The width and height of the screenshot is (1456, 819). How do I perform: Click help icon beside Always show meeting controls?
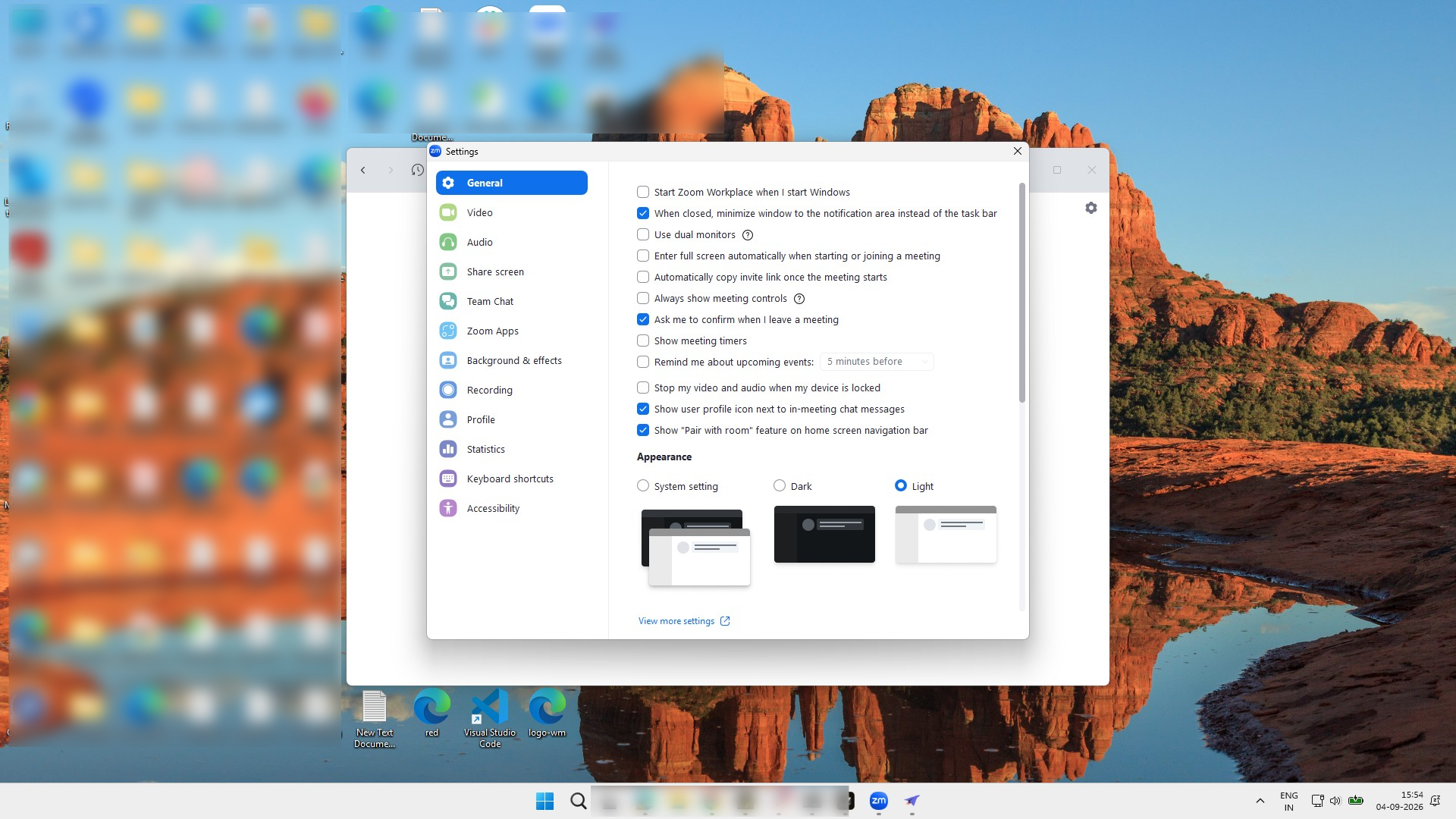(x=799, y=299)
